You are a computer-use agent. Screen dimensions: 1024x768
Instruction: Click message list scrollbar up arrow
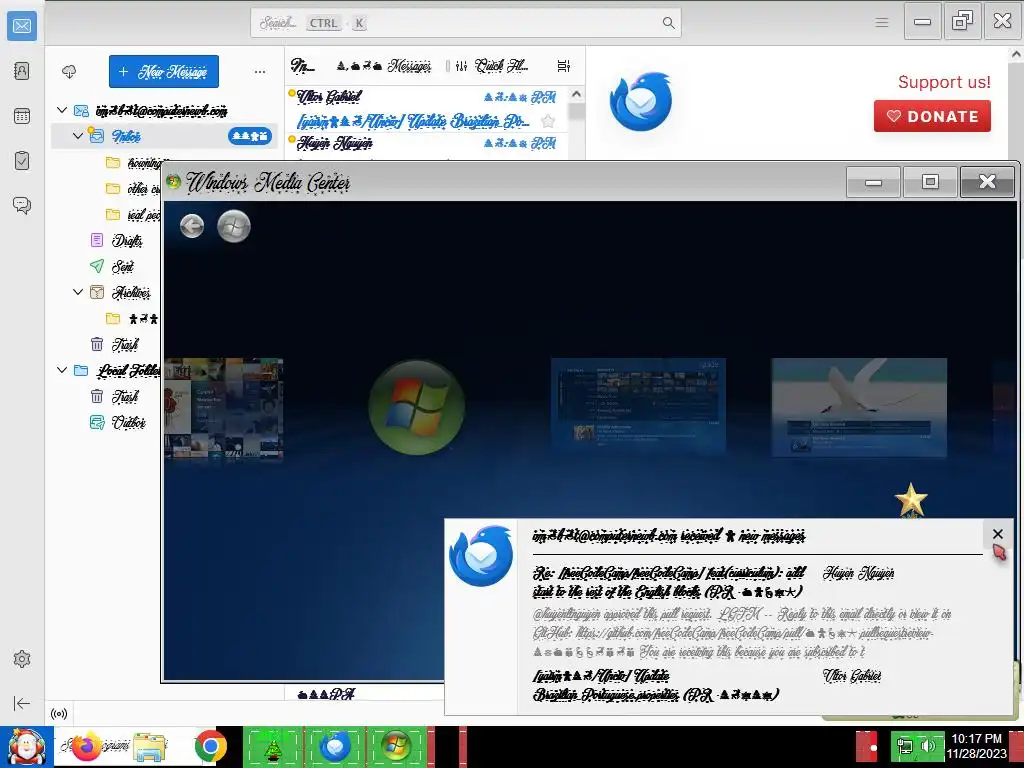click(576, 95)
